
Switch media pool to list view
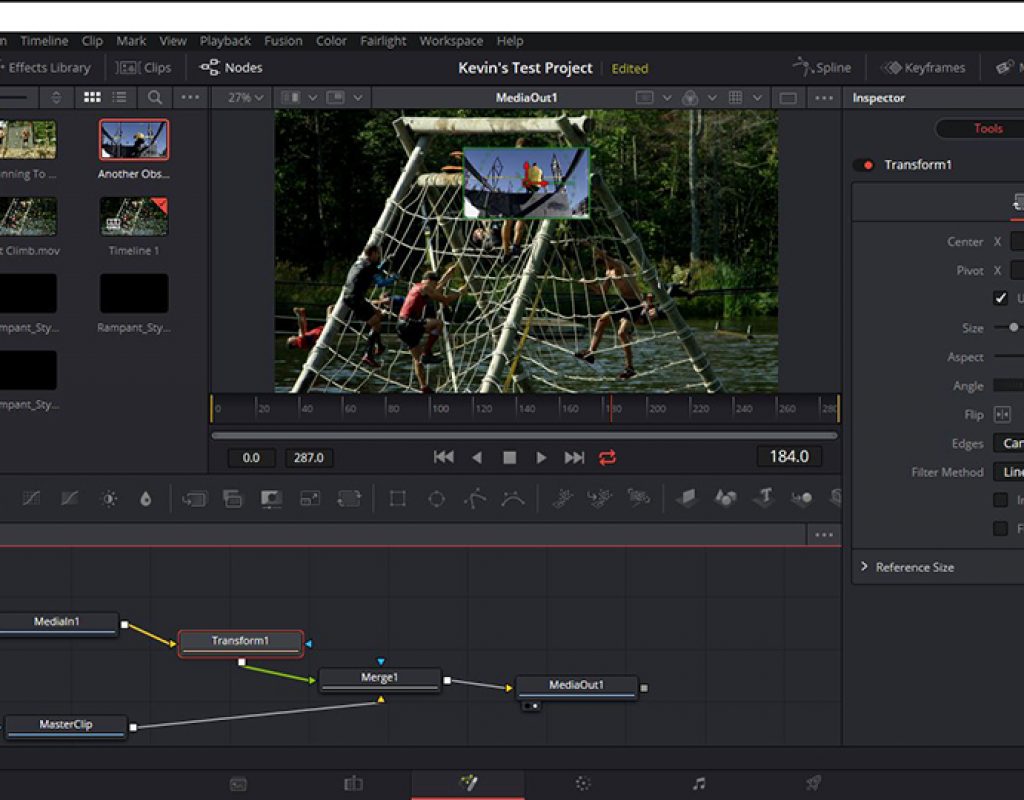[120, 97]
